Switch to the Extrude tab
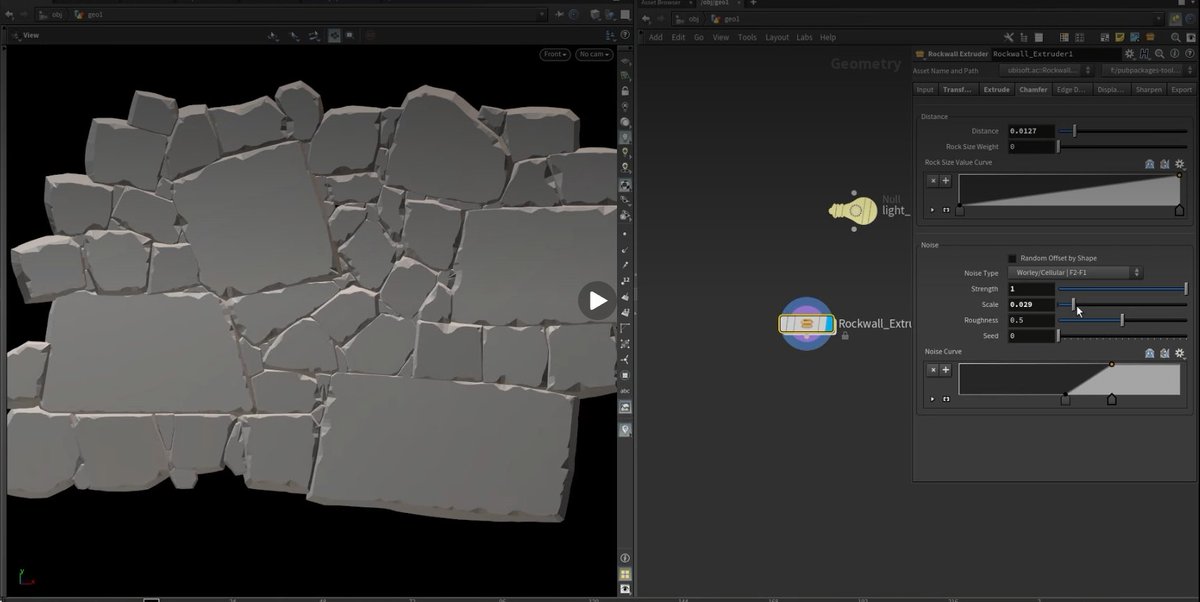The width and height of the screenshot is (1200, 602). (996, 89)
